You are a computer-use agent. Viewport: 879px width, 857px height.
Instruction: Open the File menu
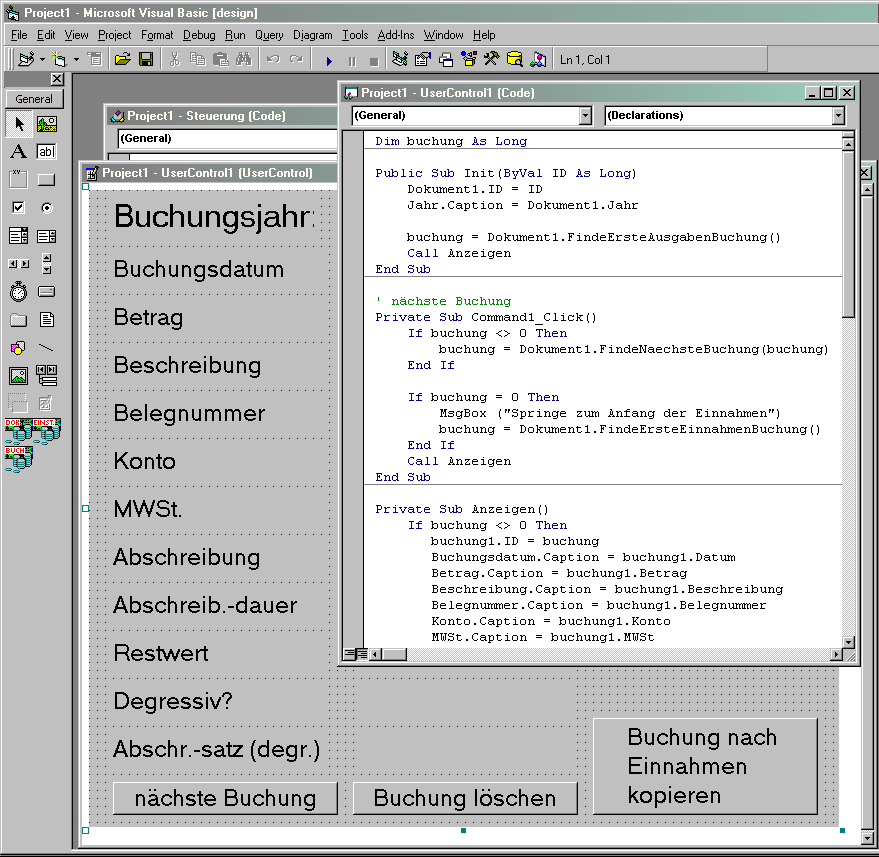[x=19, y=35]
